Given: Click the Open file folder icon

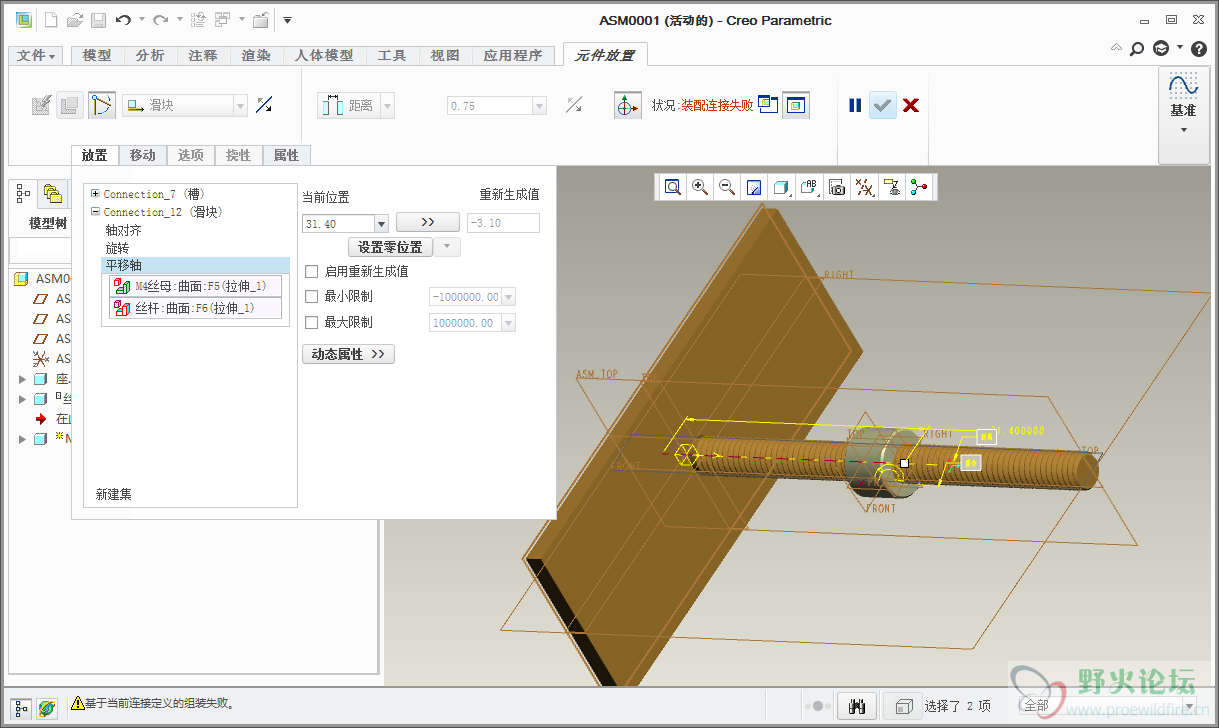Looking at the screenshot, I should [x=75, y=20].
